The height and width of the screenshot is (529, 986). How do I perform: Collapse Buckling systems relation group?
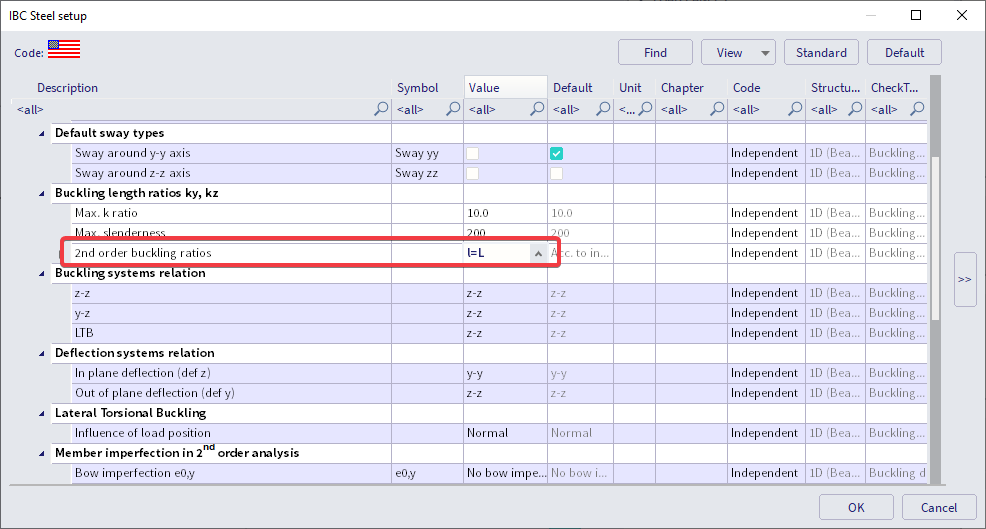42,274
